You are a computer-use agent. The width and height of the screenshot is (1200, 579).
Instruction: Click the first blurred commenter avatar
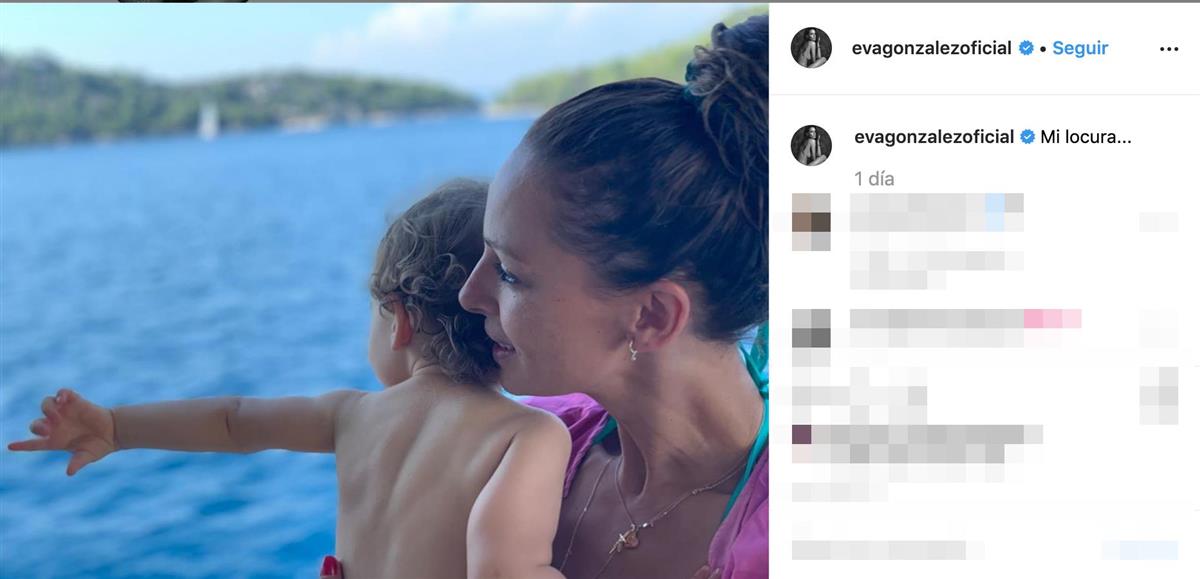(x=811, y=222)
